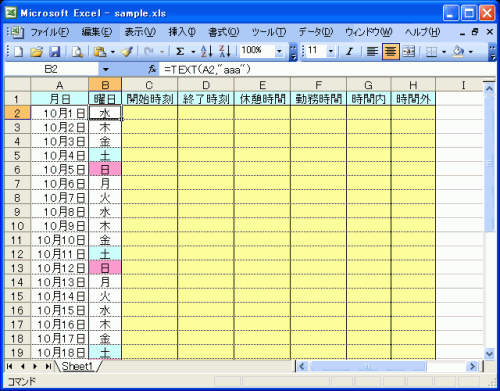This screenshot has width=500, height=391.
Task: Click the Paste clipboard icon
Action: (100, 52)
